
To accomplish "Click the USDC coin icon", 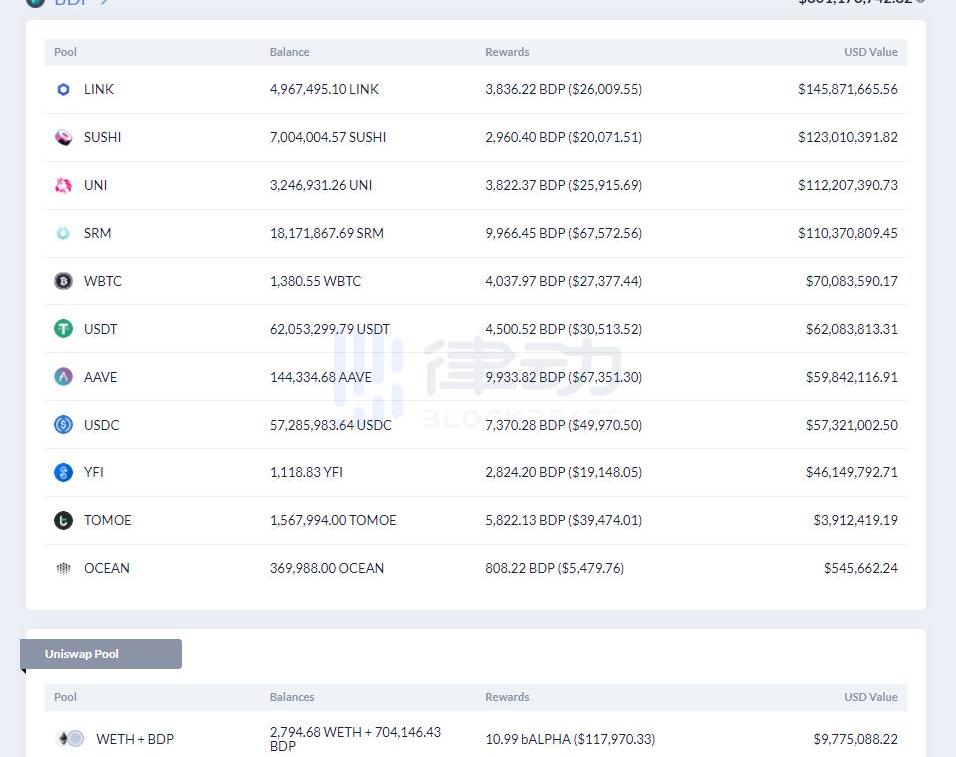I will (63, 425).
